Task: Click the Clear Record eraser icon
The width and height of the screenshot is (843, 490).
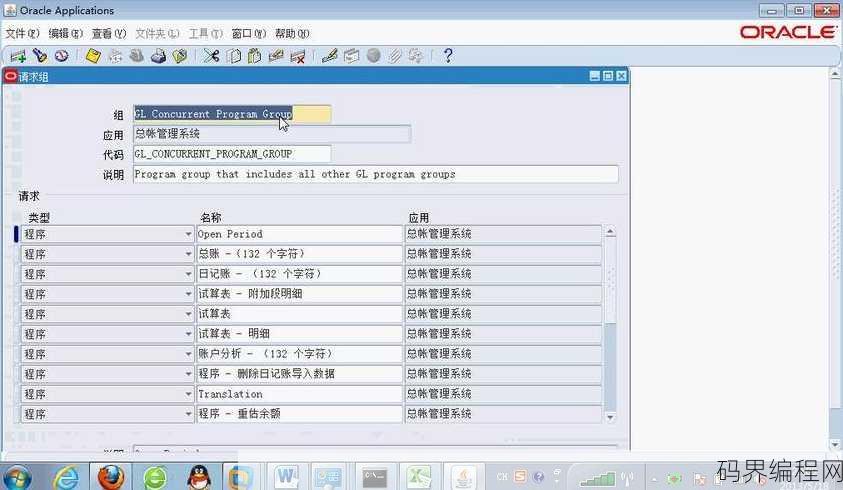Action: click(x=276, y=55)
